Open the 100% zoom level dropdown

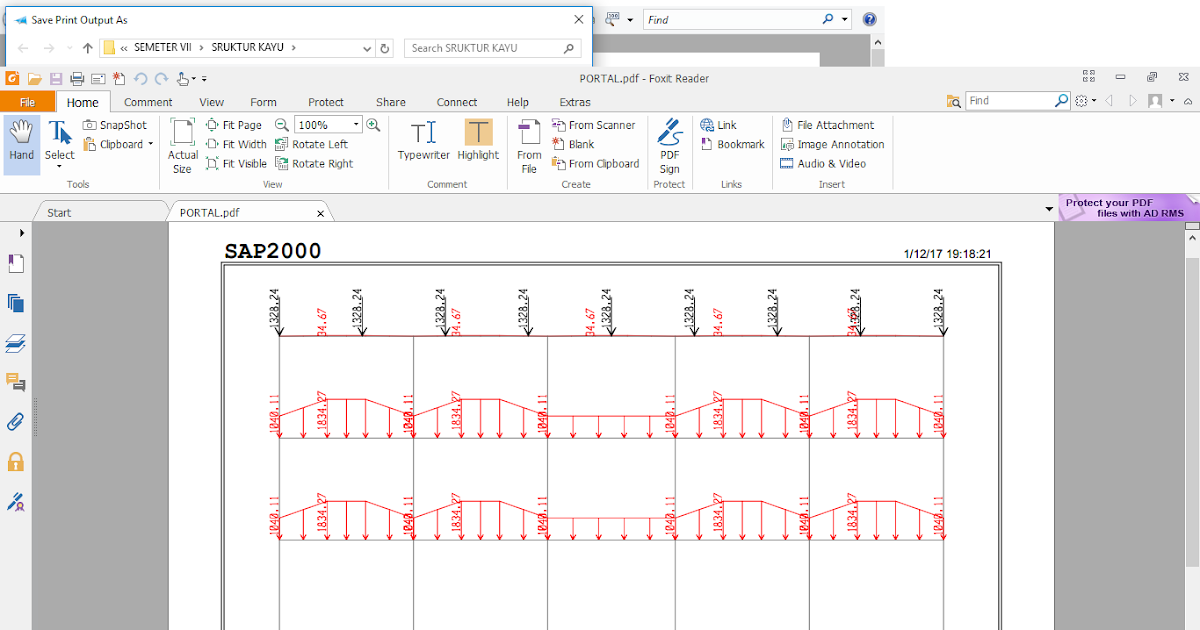[356, 125]
